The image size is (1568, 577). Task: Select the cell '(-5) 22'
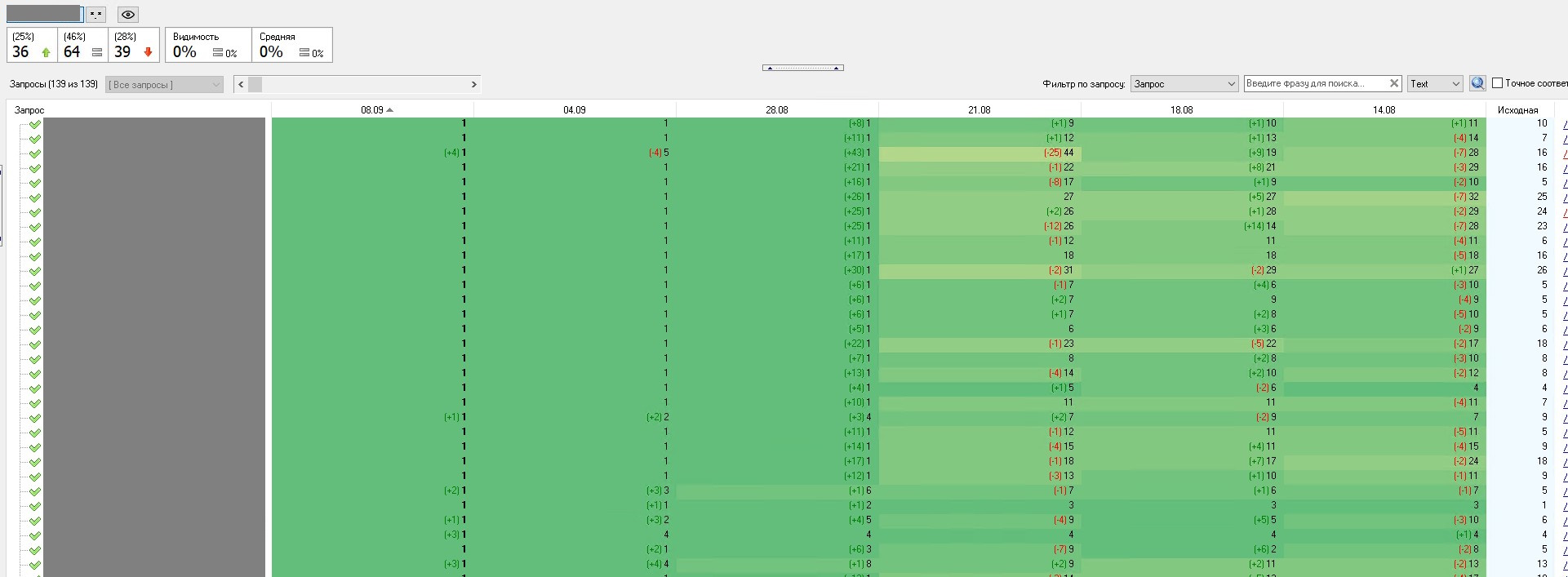point(1182,344)
